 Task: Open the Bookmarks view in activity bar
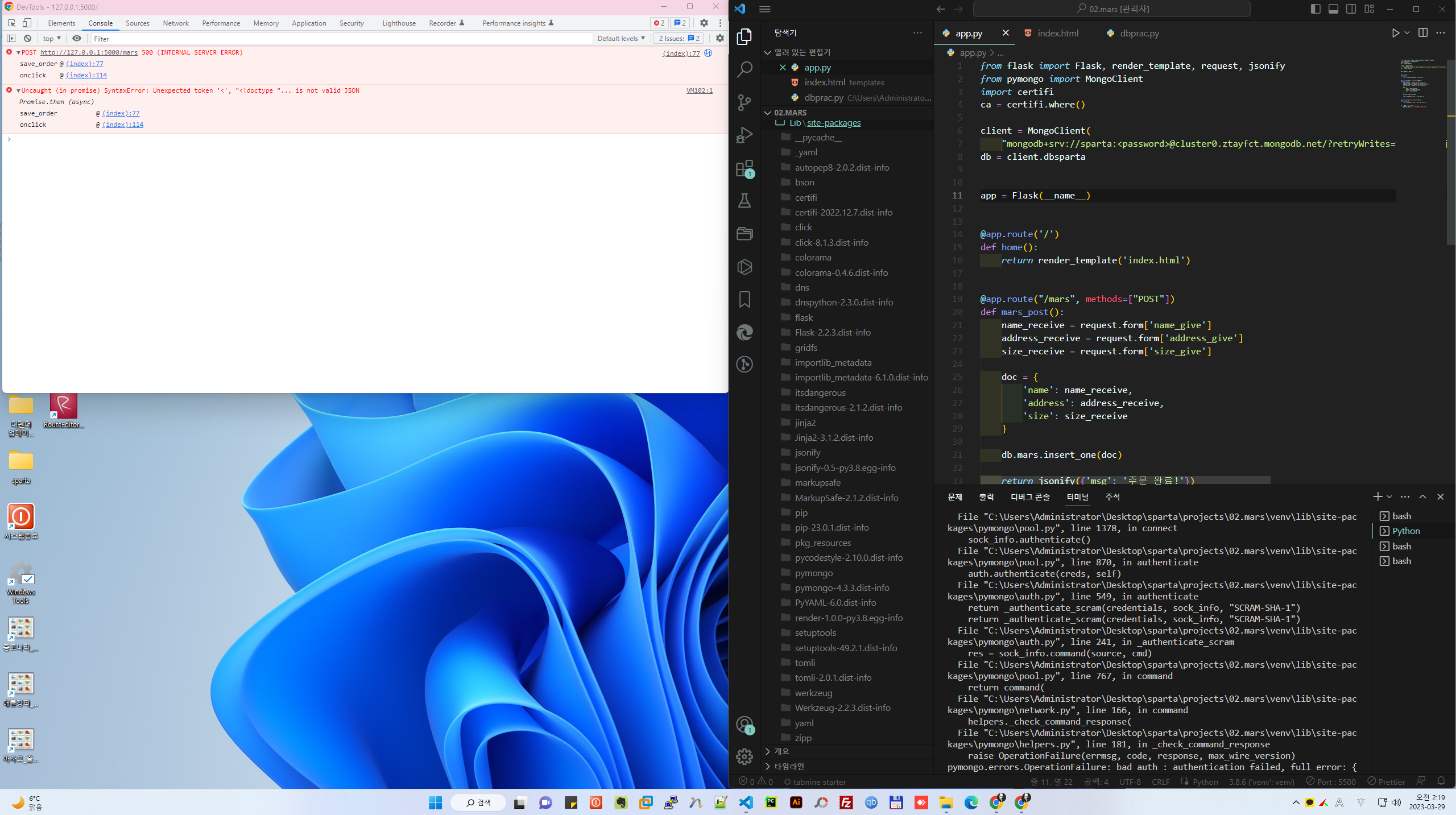[x=744, y=300]
